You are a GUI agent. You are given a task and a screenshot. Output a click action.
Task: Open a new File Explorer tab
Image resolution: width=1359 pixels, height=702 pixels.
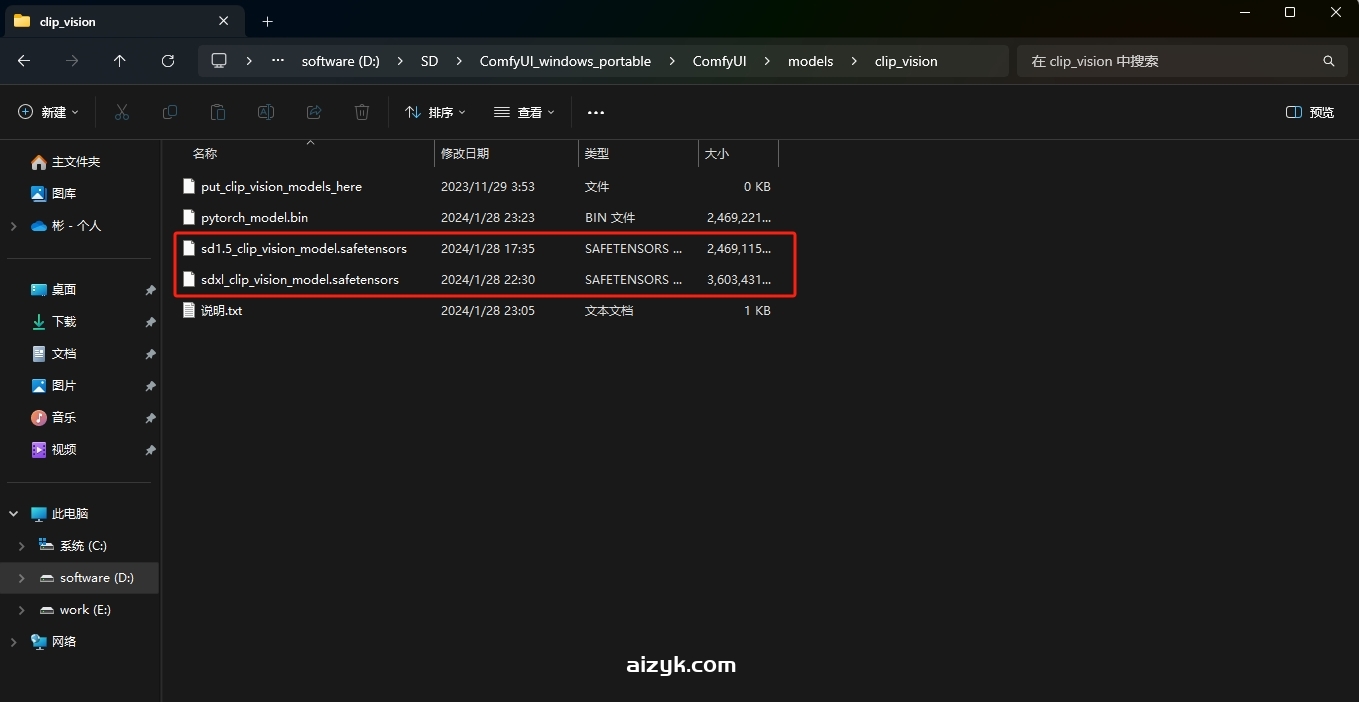tap(267, 21)
